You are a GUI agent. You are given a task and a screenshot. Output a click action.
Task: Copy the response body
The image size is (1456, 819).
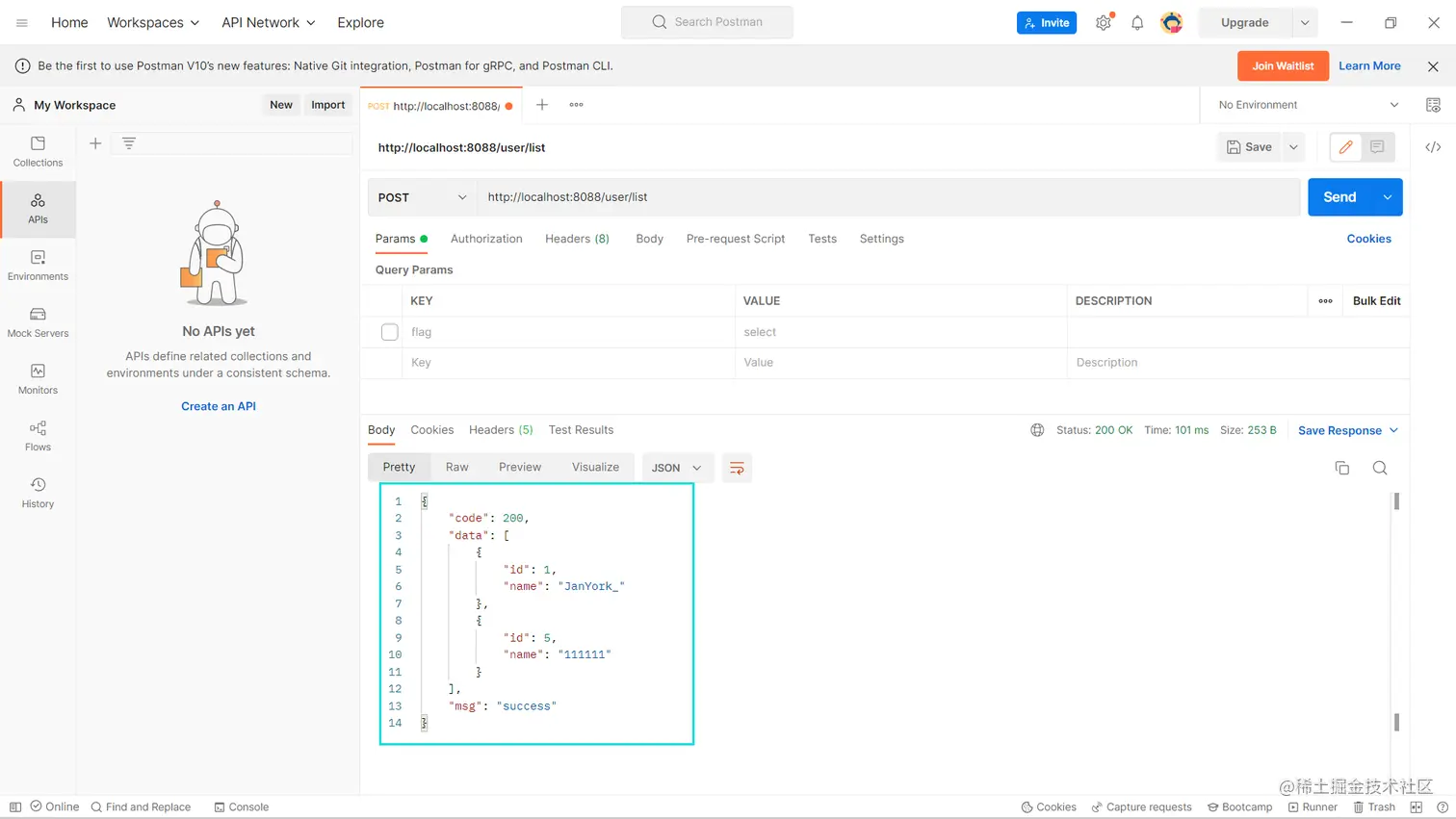[x=1341, y=468]
